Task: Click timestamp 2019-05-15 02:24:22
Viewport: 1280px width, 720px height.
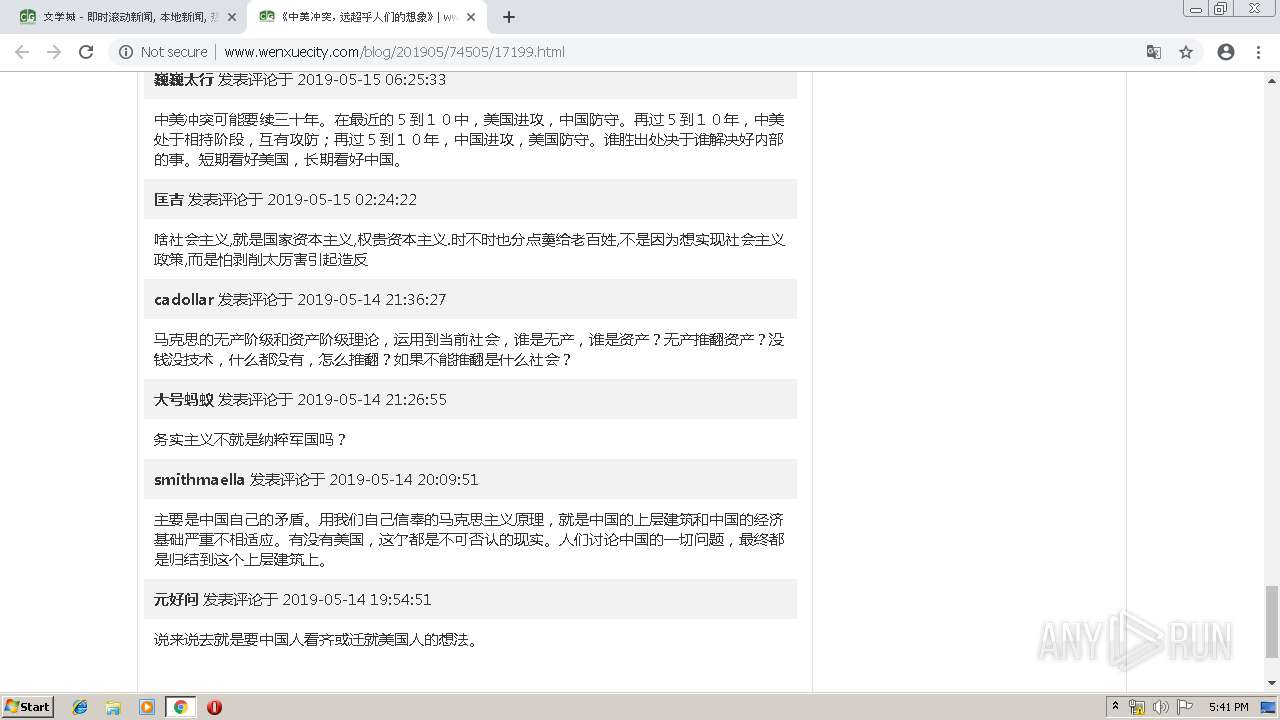Action: coord(342,199)
